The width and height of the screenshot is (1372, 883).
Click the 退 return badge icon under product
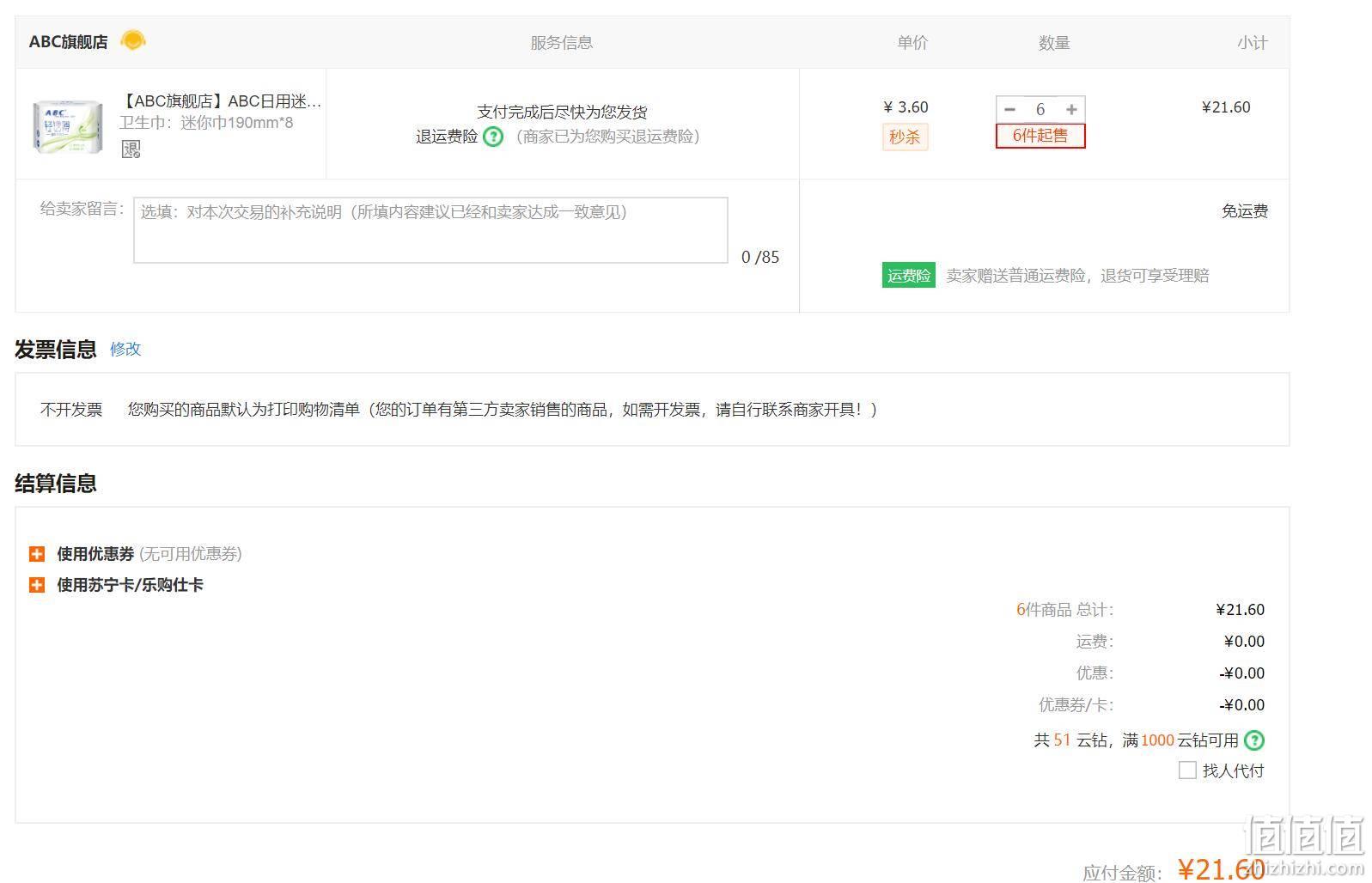131,149
